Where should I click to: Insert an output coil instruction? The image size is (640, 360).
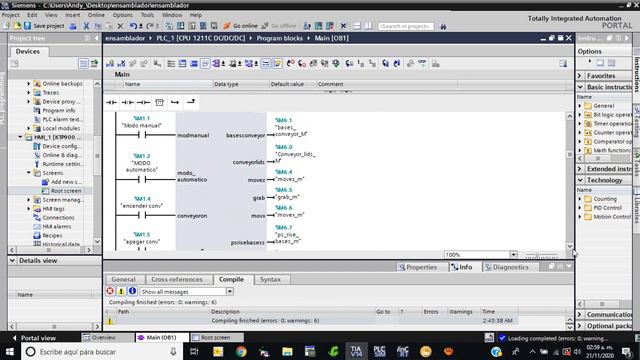tap(143, 102)
